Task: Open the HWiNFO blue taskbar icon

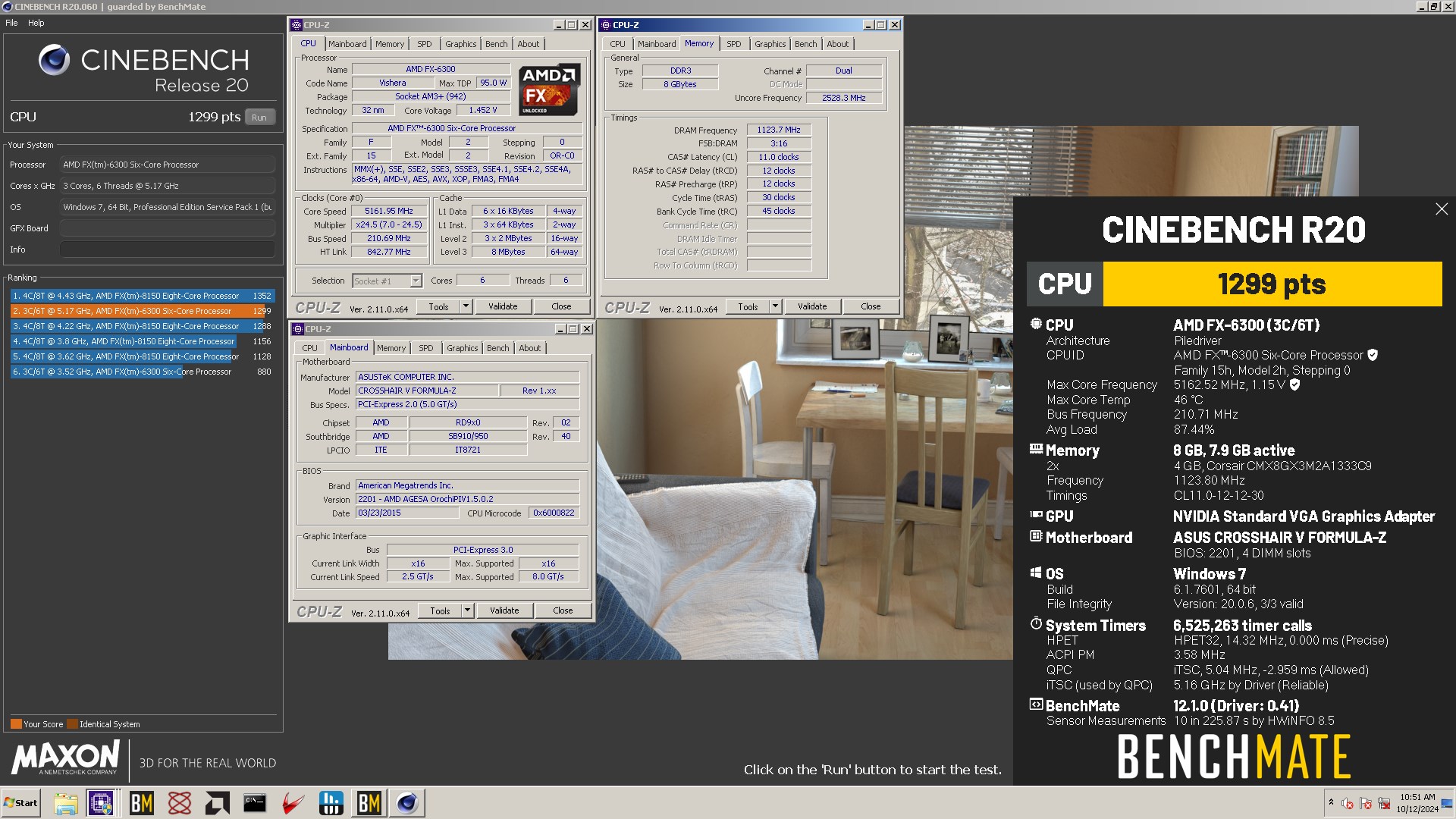Action: [x=331, y=803]
